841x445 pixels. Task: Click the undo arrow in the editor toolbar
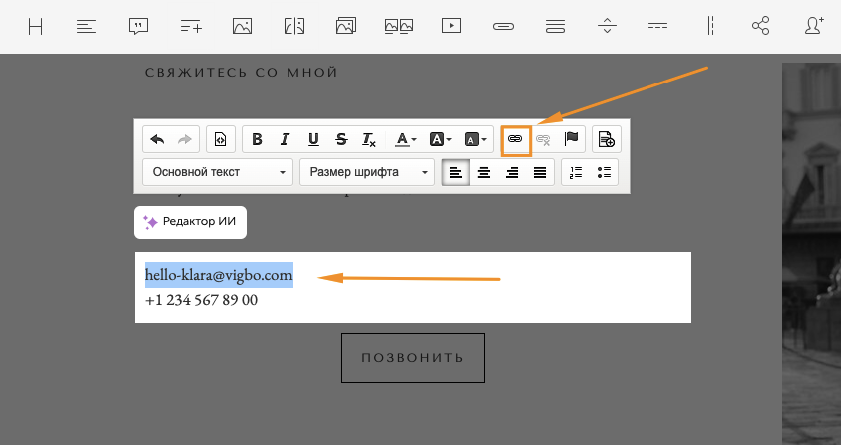[x=158, y=139]
